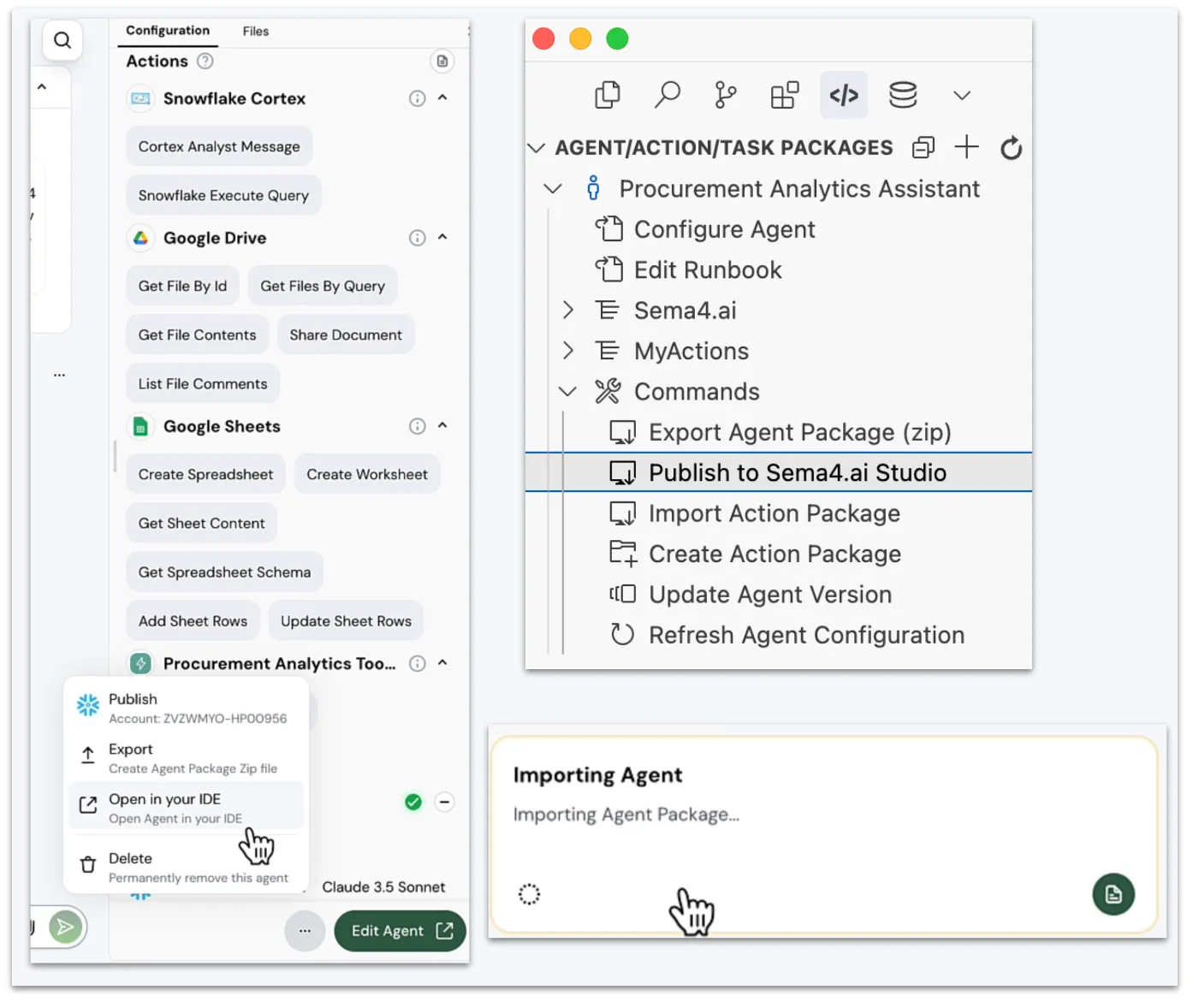Viewport: 1193px width, 1008px height.
Task: Add new package with plus icon
Action: (966, 147)
